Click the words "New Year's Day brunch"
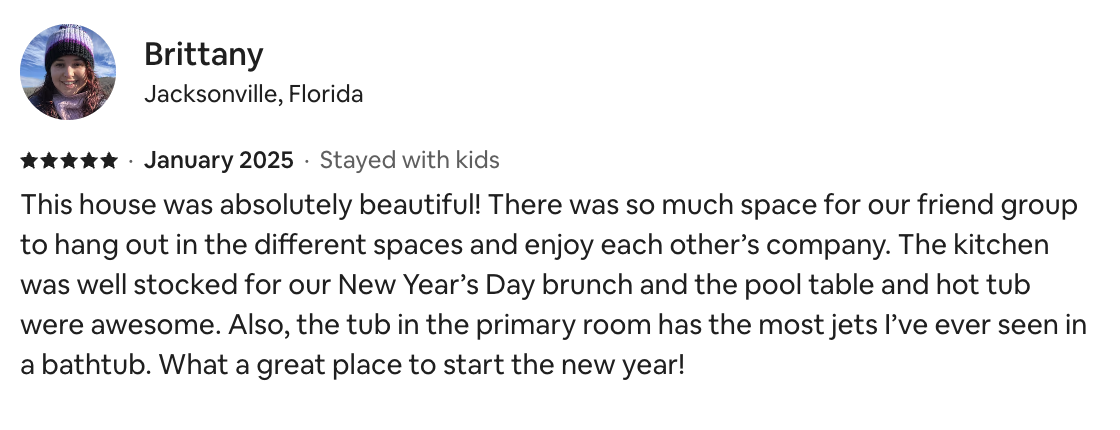1120x430 pixels. 486,285
